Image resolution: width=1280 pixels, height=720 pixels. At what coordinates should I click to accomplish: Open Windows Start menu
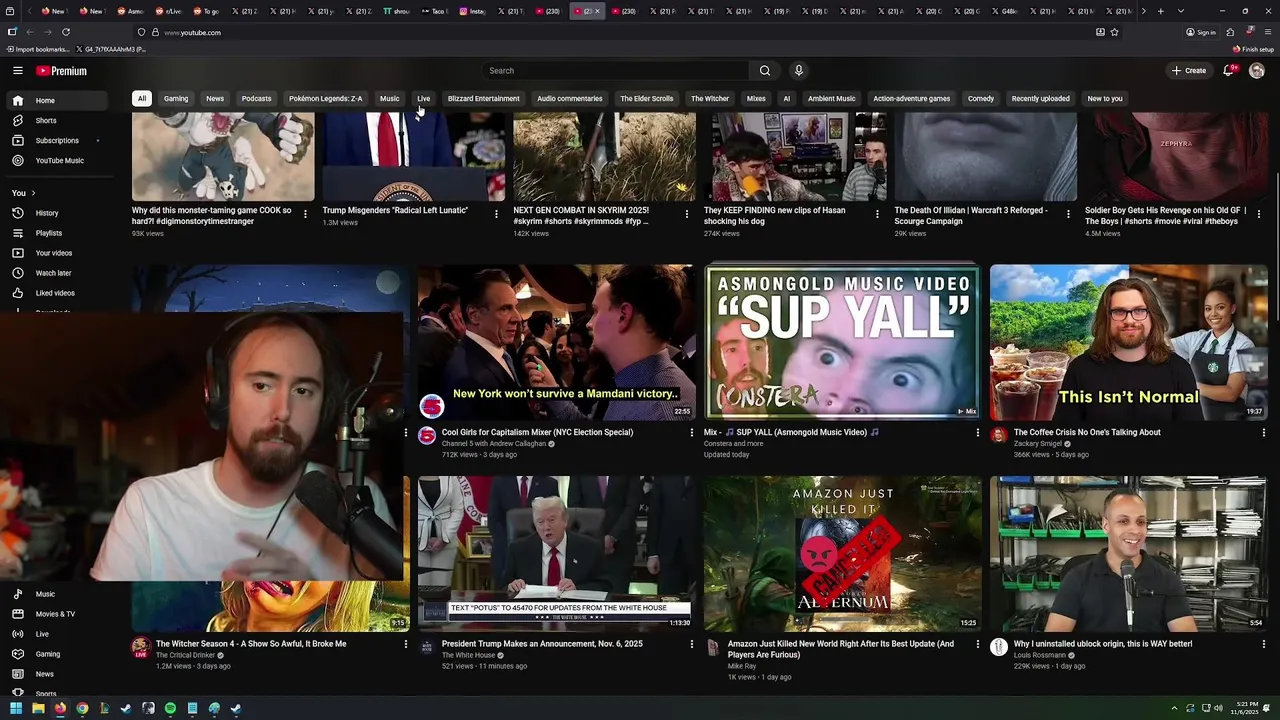click(x=16, y=709)
